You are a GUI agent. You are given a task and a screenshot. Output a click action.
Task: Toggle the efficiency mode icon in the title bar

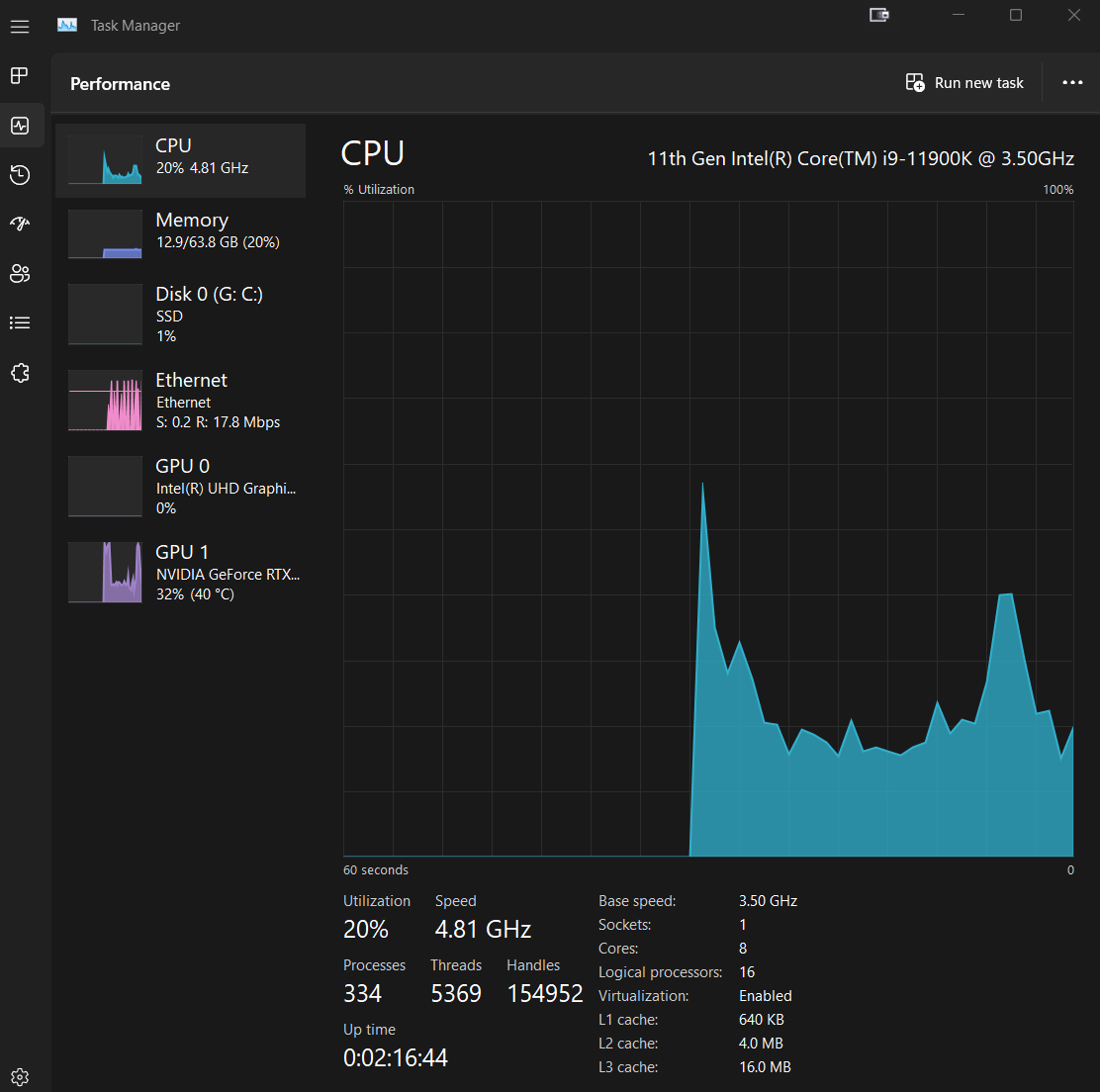pos(879,15)
